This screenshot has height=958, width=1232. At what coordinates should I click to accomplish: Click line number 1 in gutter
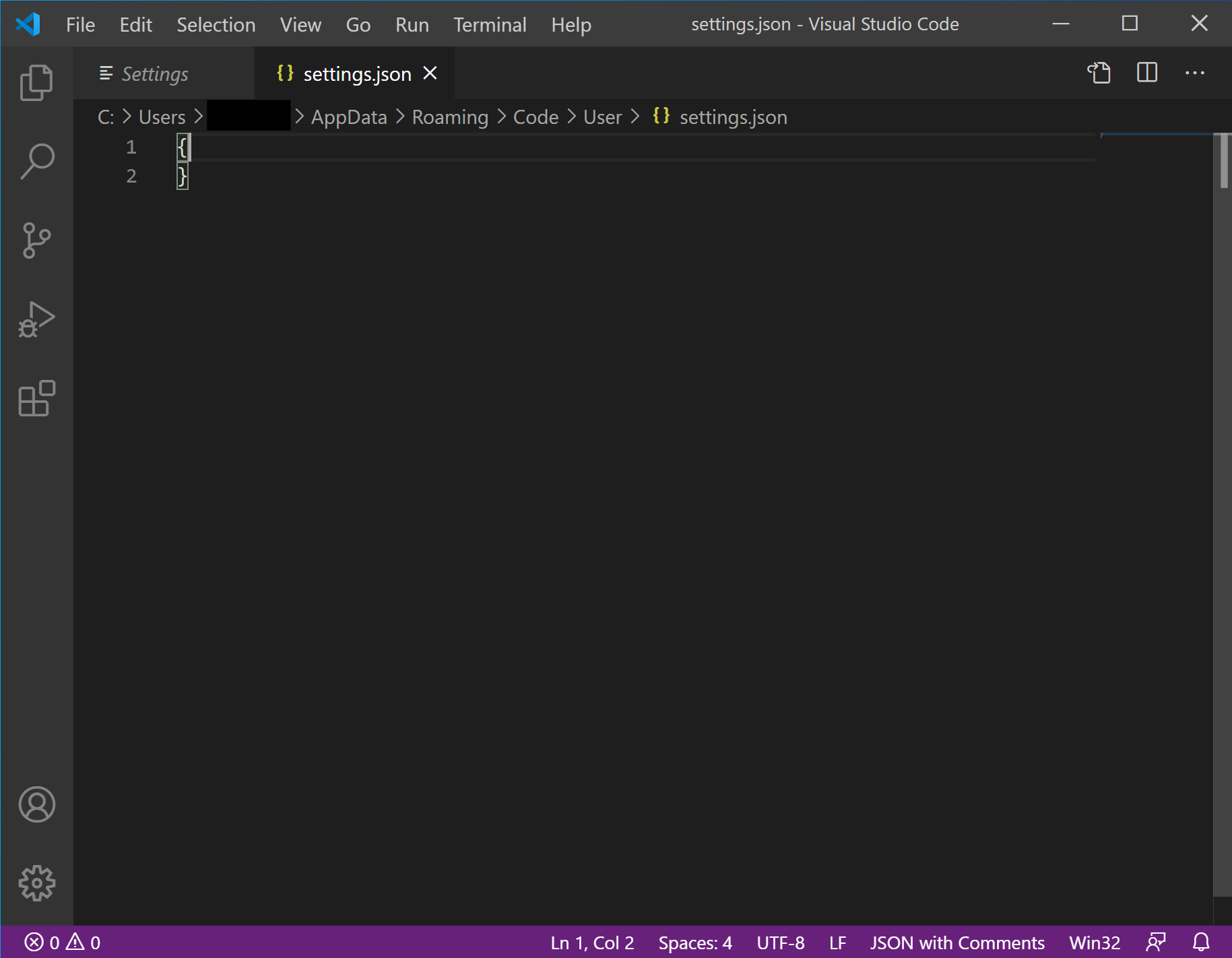click(x=131, y=147)
